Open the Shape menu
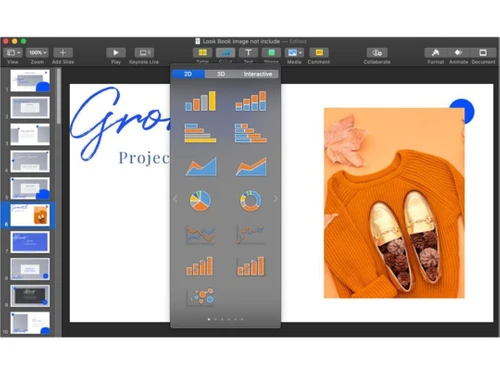 [x=271, y=53]
